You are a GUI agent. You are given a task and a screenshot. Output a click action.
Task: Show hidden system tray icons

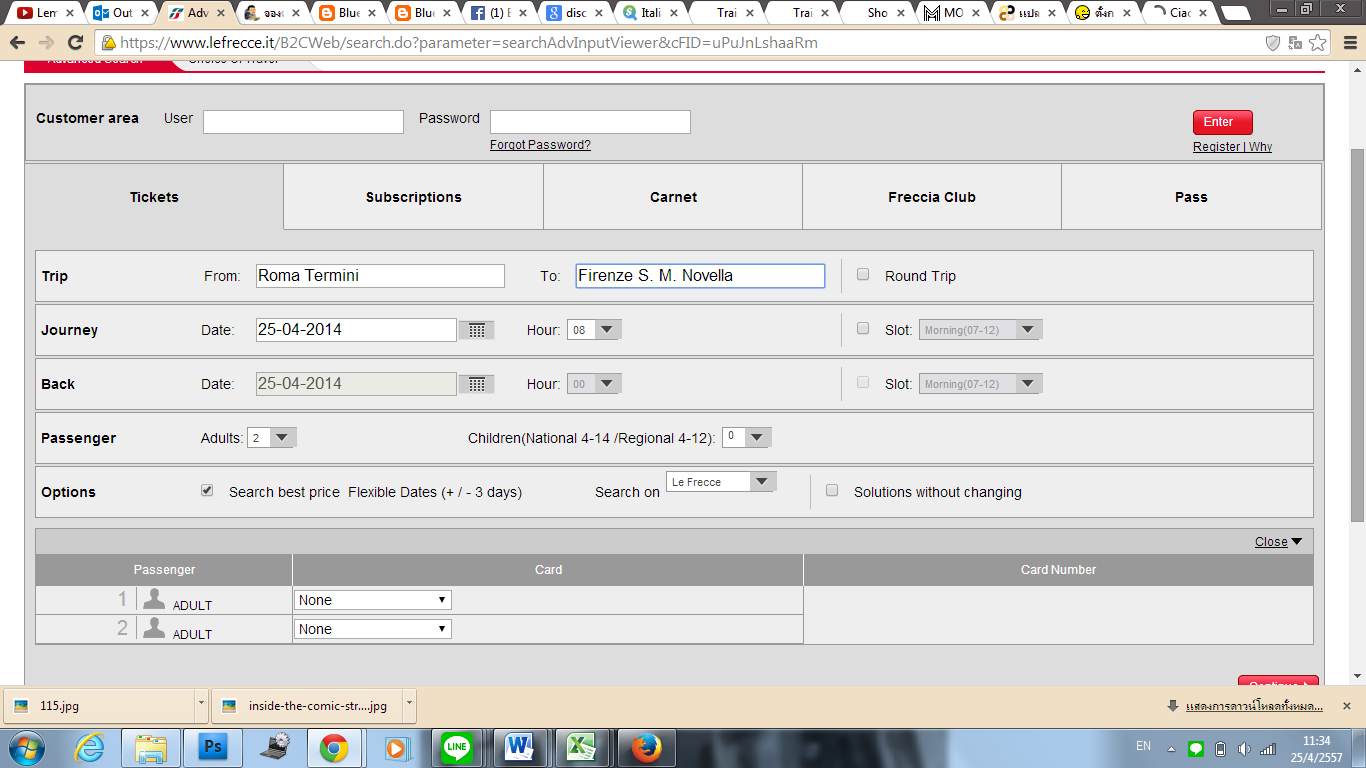click(x=1170, y=748)
